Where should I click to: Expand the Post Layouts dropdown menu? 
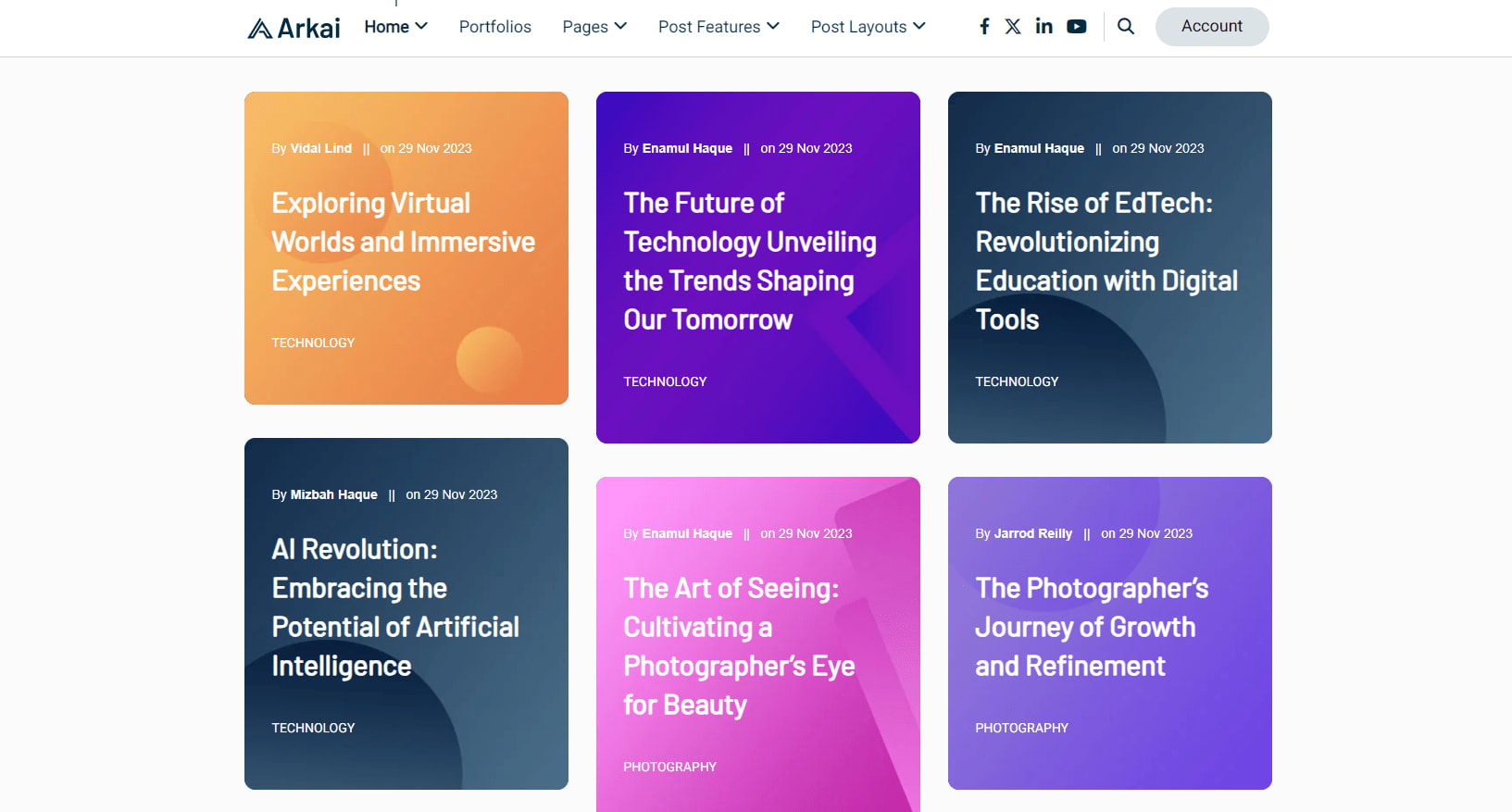click(868, 27)
